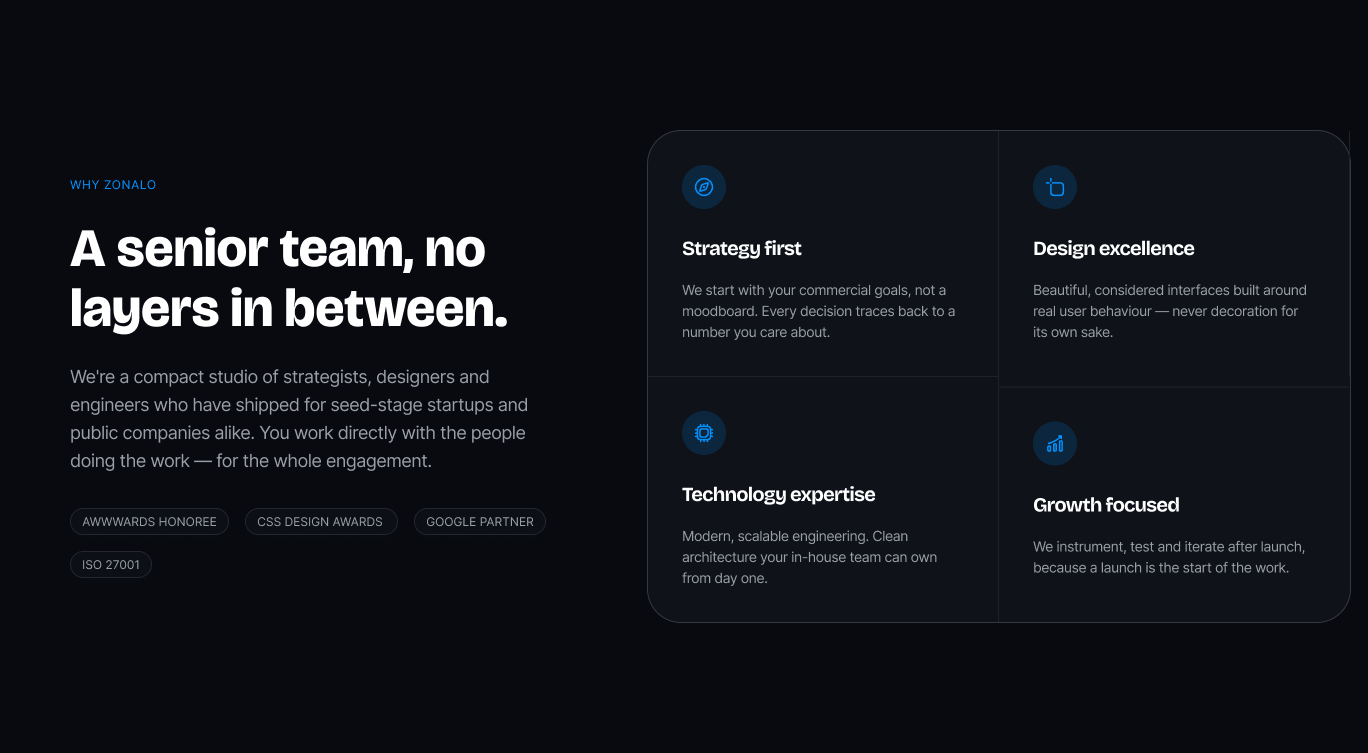Click the chip icon for Technology expertise
Image resolution: width=1368 pixels, height=753 pixels.
[704, 433]
